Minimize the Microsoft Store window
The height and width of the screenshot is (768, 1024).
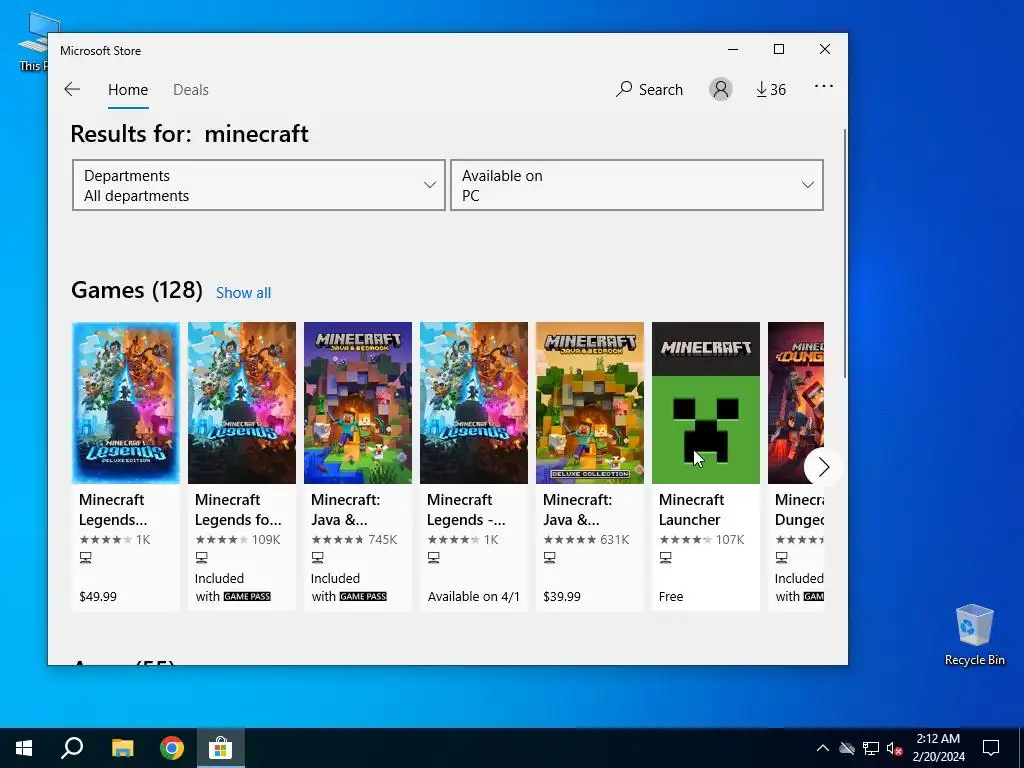(x=733, y=50)
